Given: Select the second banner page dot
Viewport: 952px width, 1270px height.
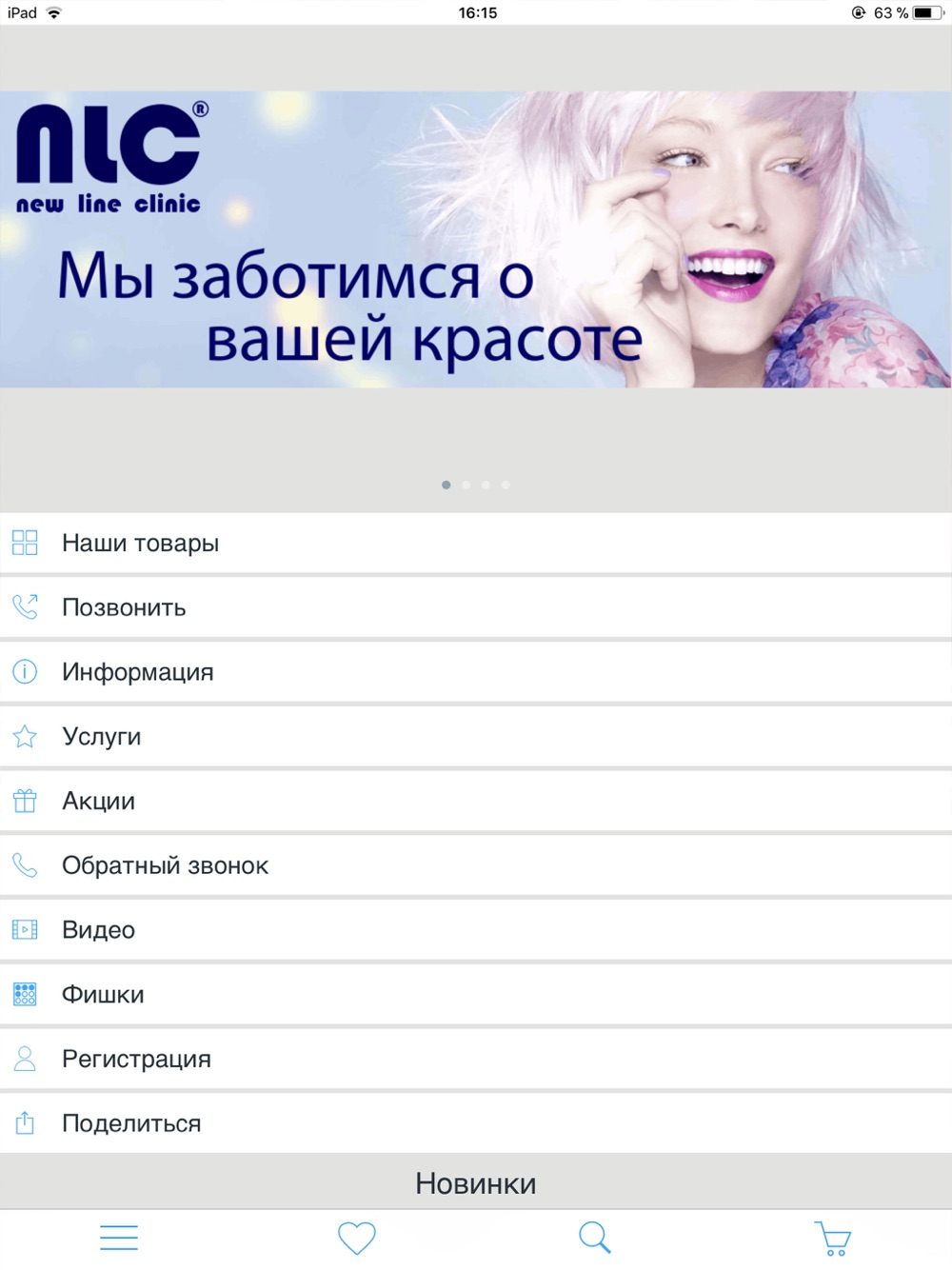Looking at the screenshot, I should (466, 485).
